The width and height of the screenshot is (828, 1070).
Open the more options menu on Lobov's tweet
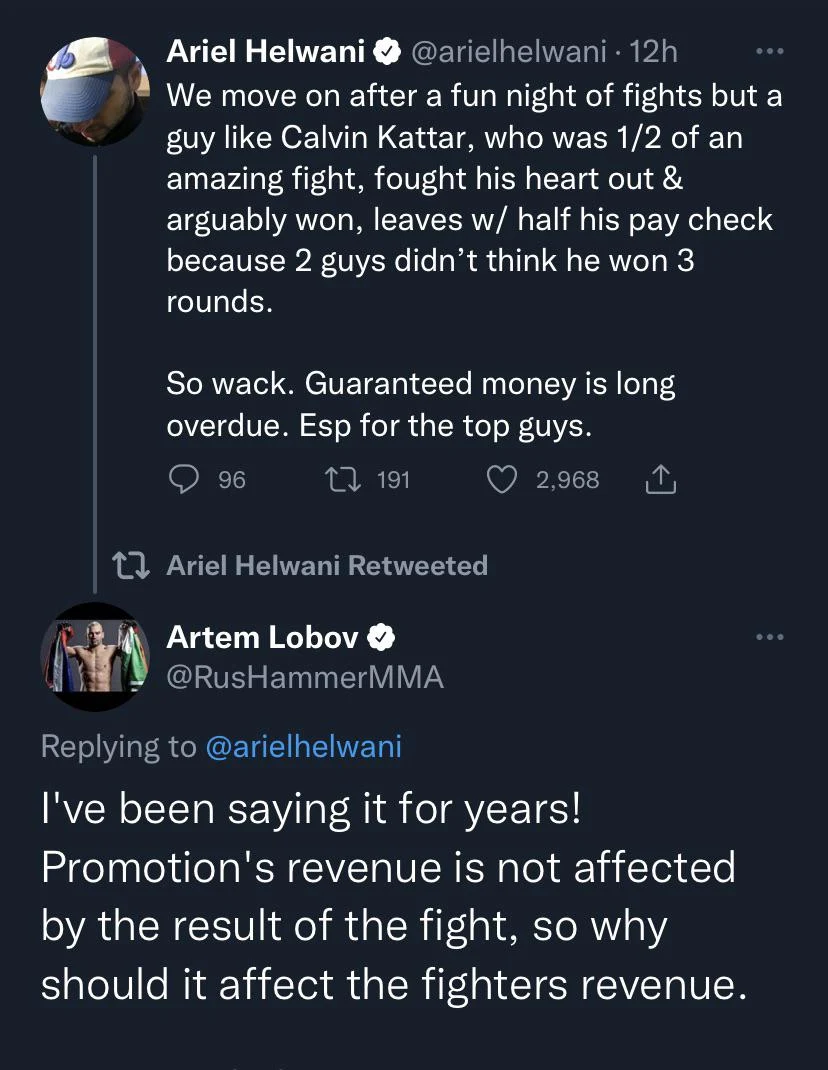click(770, 636)
